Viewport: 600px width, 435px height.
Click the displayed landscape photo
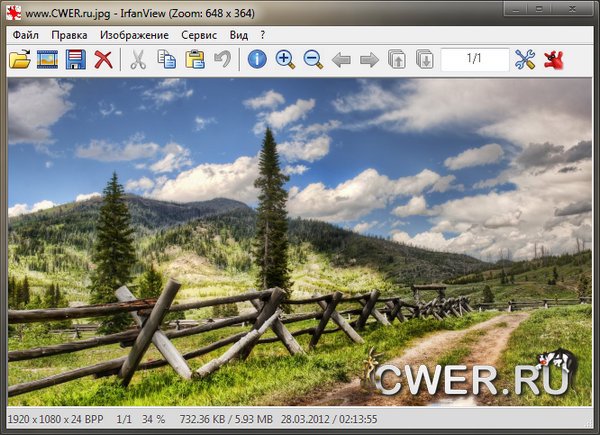300,242
